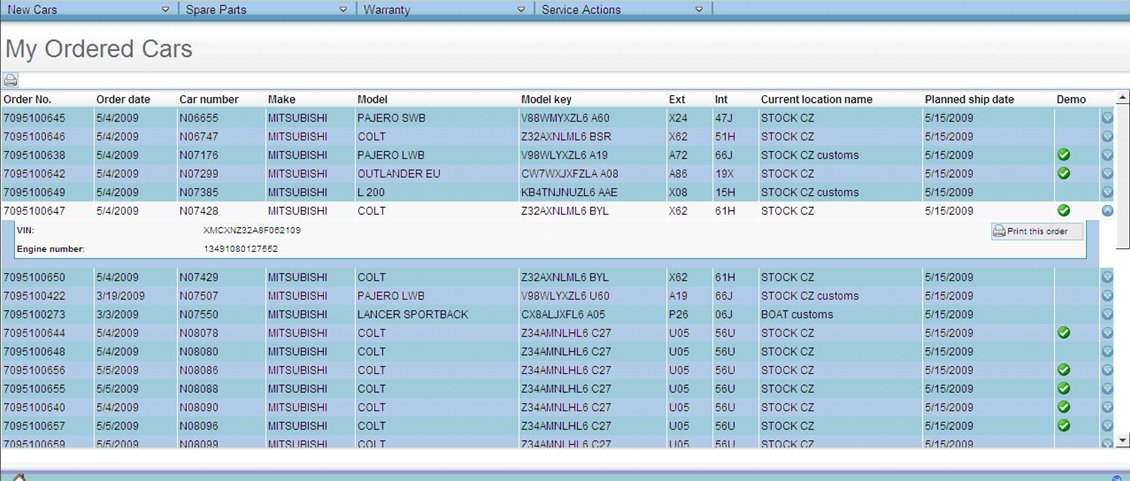The width and height of the screenshot is (1130, 481).
Task: Click location cell BOAT customs
Action: point(797,314)
